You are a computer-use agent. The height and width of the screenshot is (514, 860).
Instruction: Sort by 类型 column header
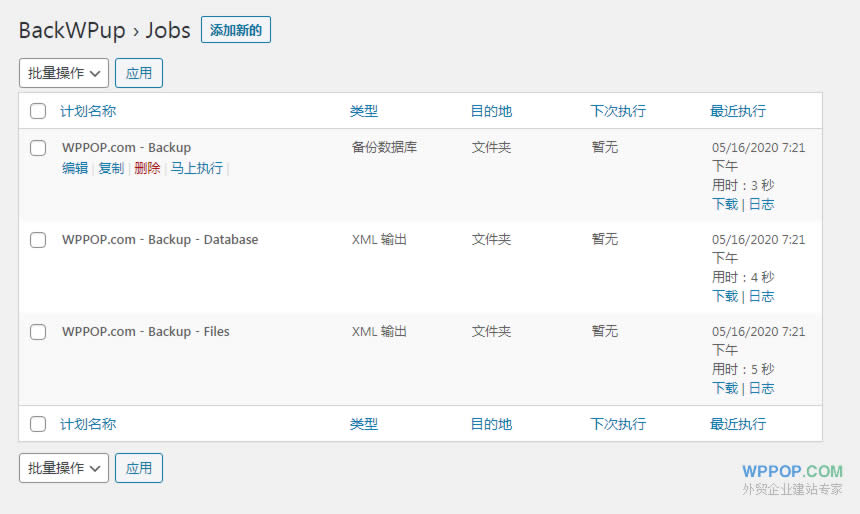click(x=364, y=111)
